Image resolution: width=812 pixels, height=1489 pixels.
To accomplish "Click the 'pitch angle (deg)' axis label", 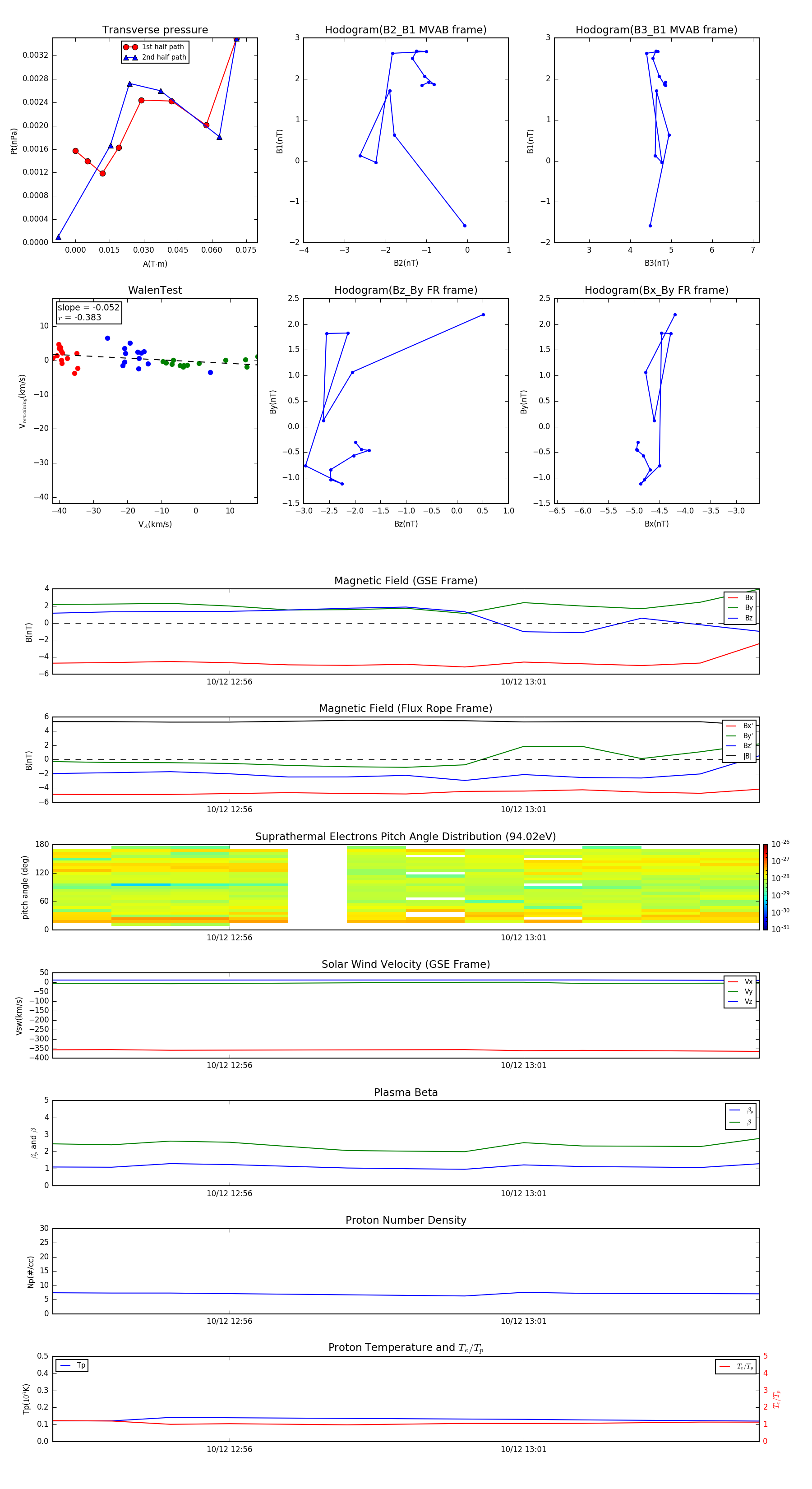I will tap(25, 887).
